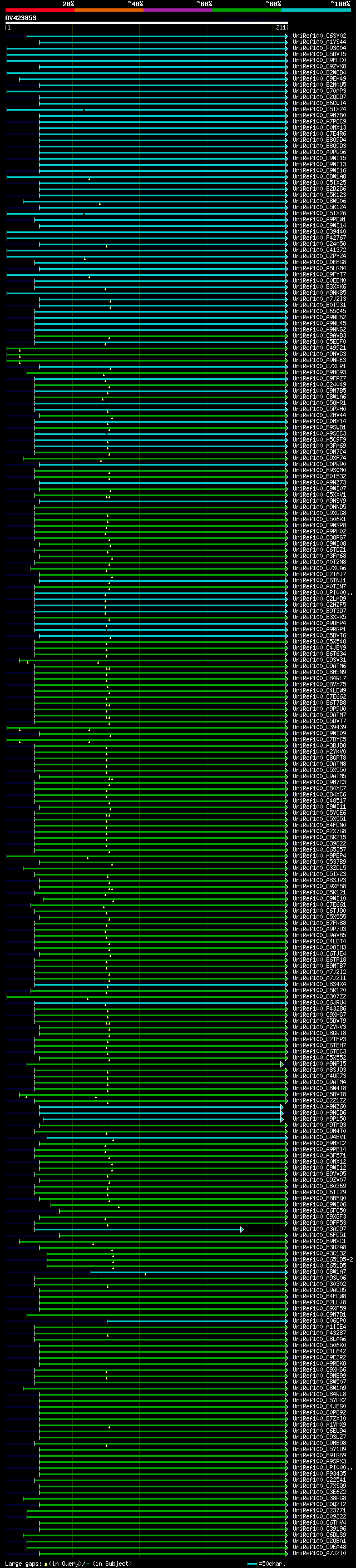Click the UniRef100_O23771 label
Viewport: 356px width, 1568px height.
click(319, 1510)
